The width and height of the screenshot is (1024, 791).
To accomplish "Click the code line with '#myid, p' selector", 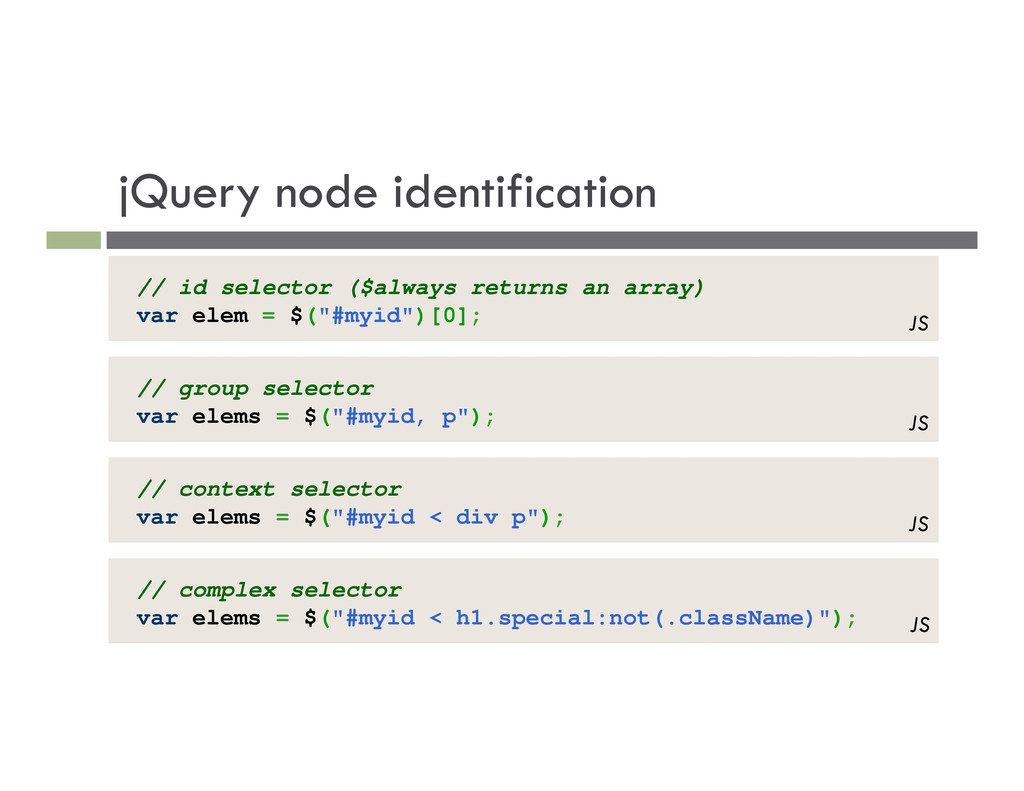I will click(x=316, y=417).
